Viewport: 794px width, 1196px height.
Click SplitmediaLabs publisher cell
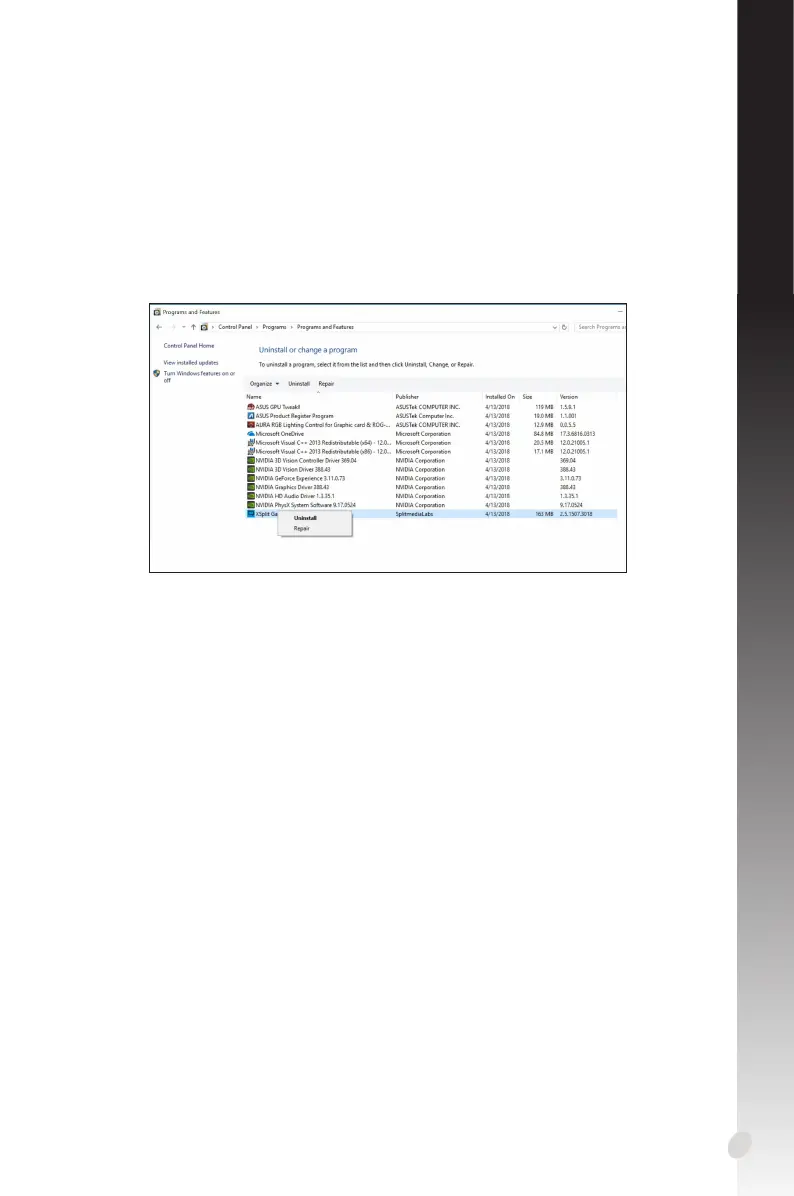tap(414, 514)
